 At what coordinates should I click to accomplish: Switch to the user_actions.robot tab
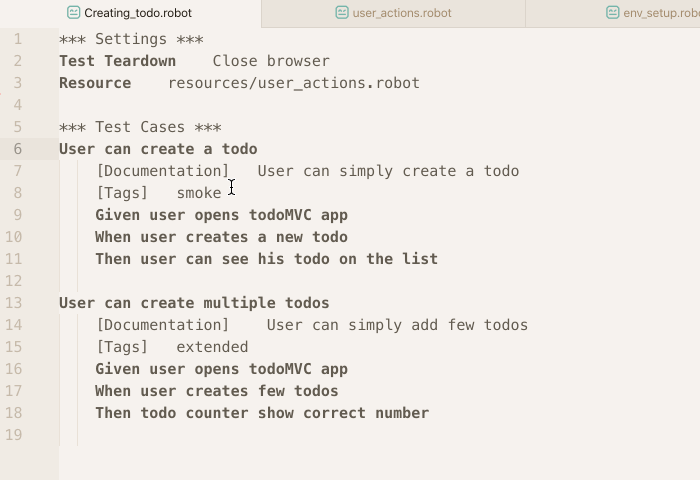click(x=393, y=13)
